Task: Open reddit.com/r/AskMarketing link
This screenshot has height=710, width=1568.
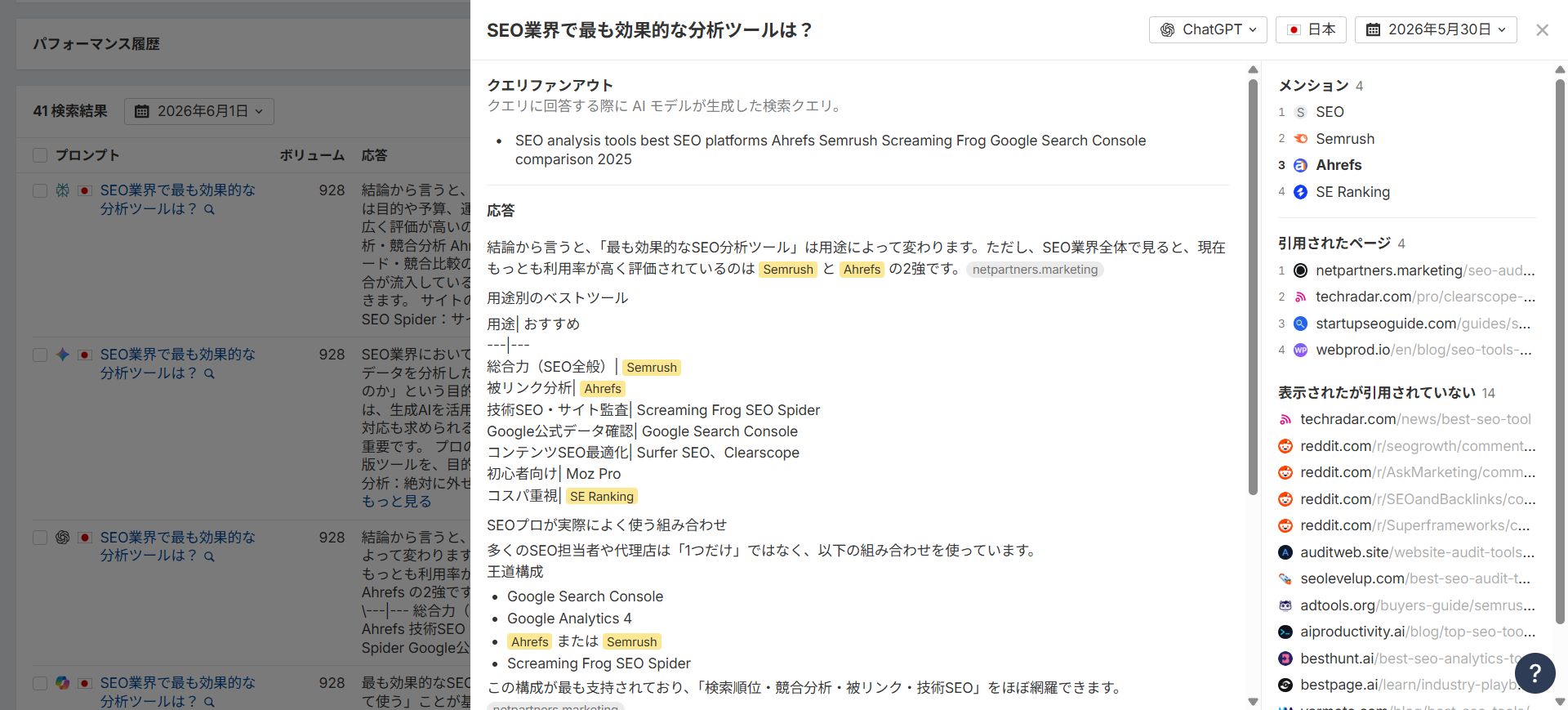Action: click(1418, 472)
